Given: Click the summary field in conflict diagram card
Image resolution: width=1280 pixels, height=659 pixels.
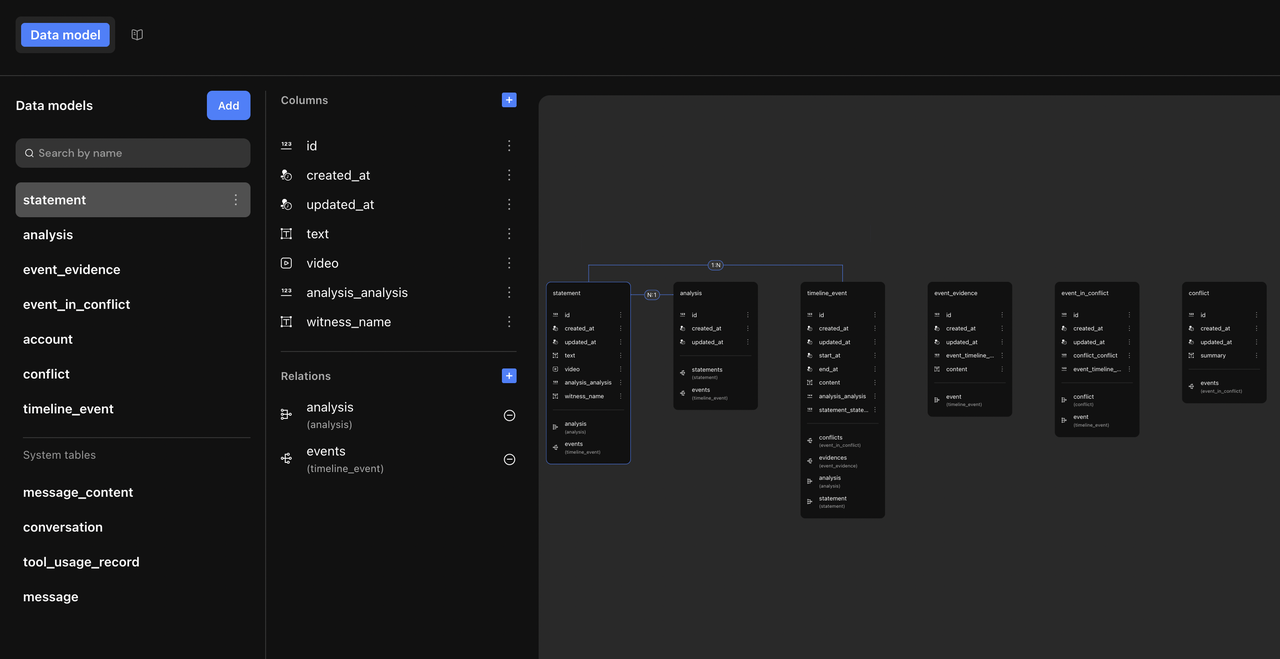Looking at the screenshot, I should pyautogui.click(x=1224, y=355).
